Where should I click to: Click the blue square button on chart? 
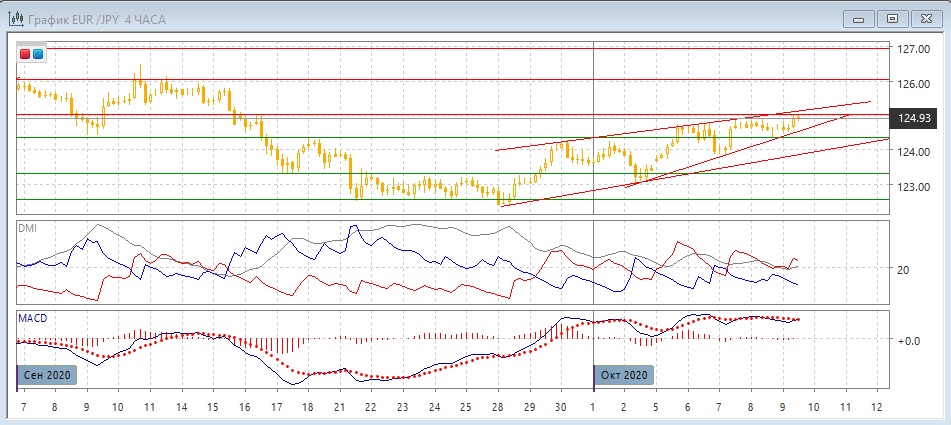click(x=38, y=54)
